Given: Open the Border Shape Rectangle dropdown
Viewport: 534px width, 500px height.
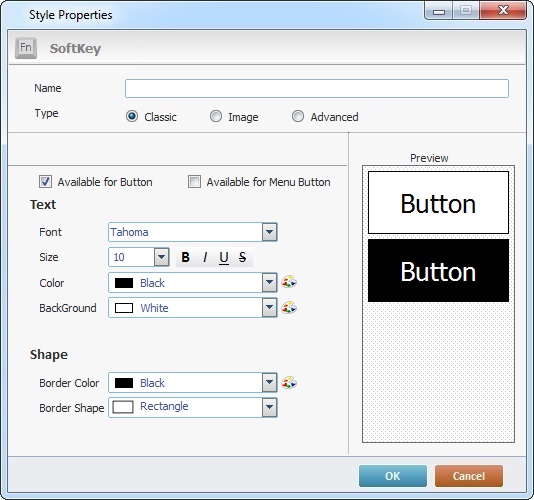Looking at the screenshot, I should pyautogui.click(x=193, y=407).
